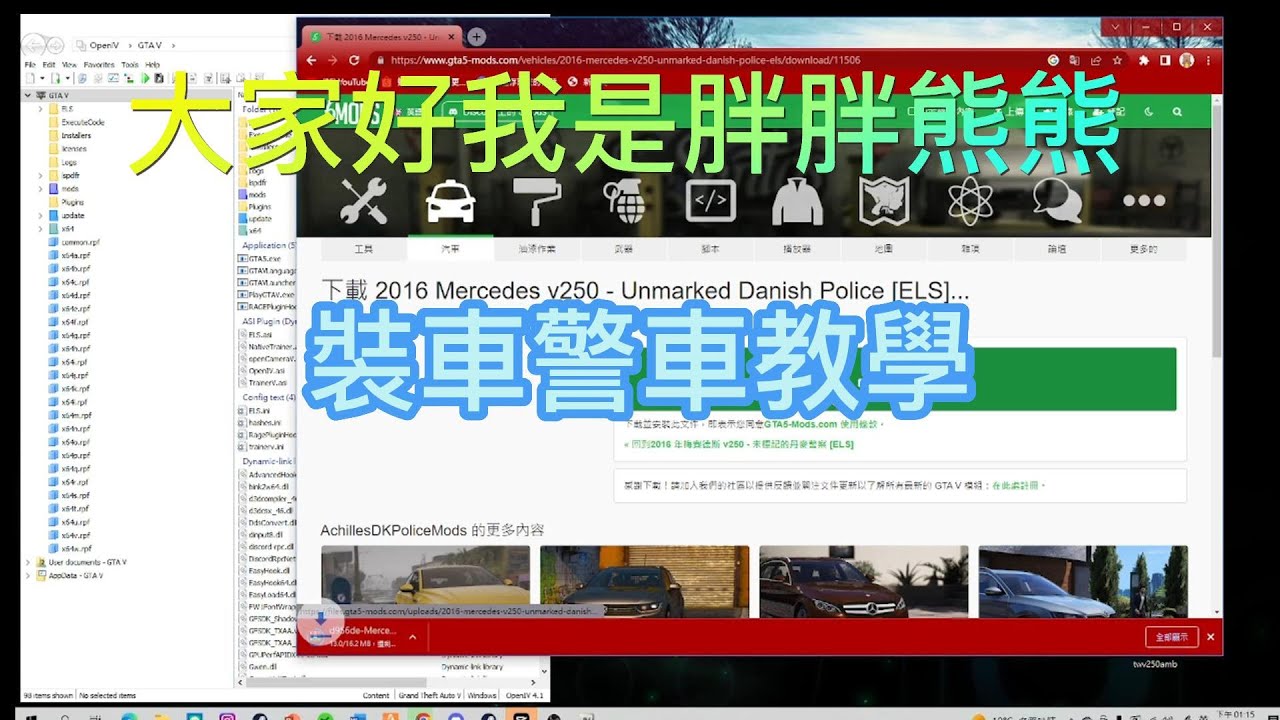
Task: Open the OpenIV View menu
Action: coord(69,64)
